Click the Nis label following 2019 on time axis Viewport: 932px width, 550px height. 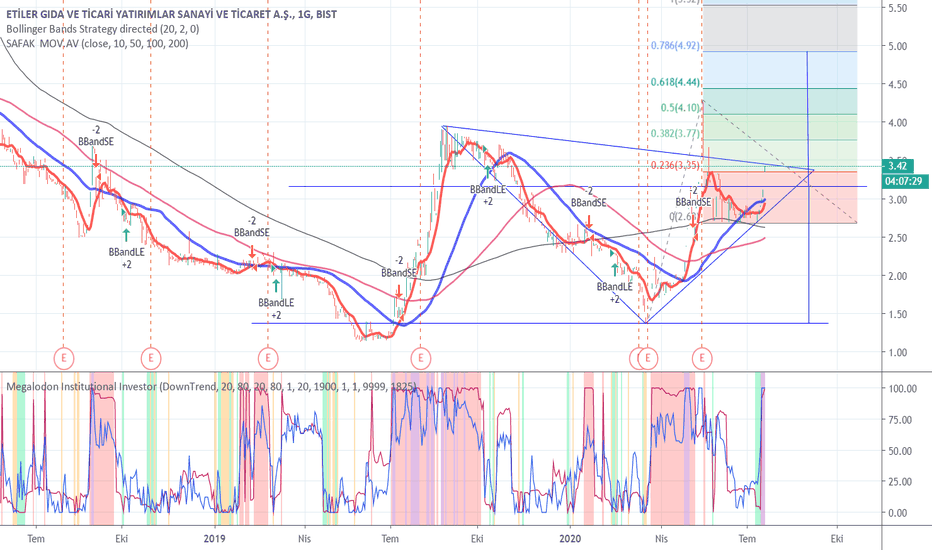click(x=304, y=539)
